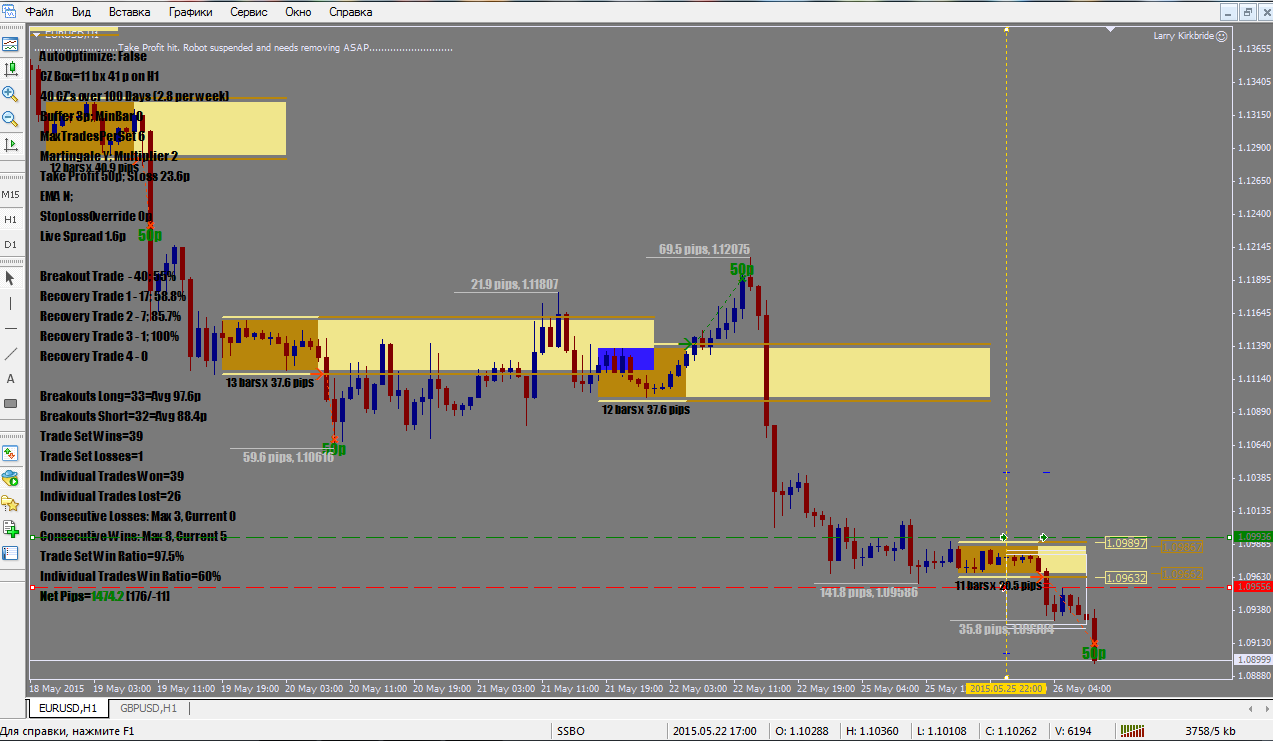Switch to the GBPUSD,H1 chart tab
Screen dimensions: 1273x741
click(148, 709)
